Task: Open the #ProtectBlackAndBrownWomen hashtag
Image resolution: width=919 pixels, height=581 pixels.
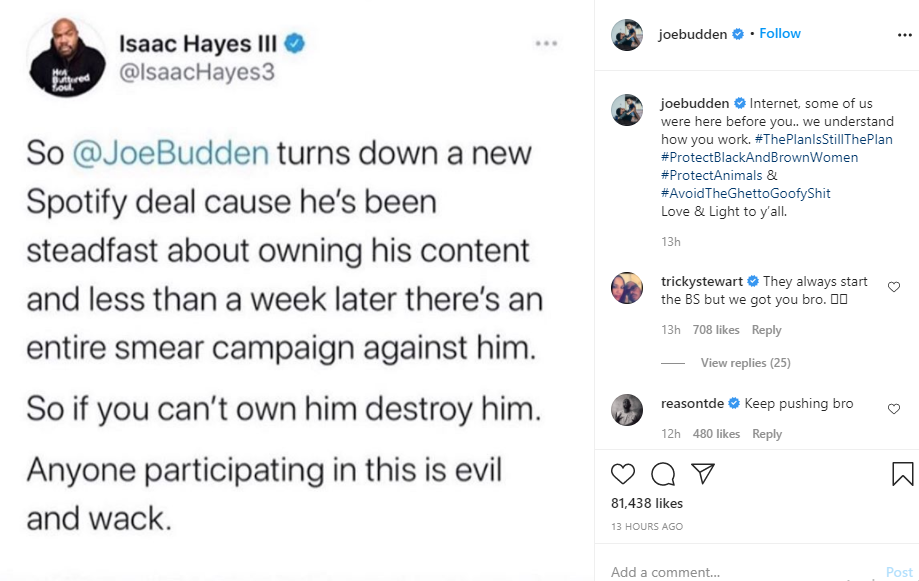Action: (x=760, y=157)
